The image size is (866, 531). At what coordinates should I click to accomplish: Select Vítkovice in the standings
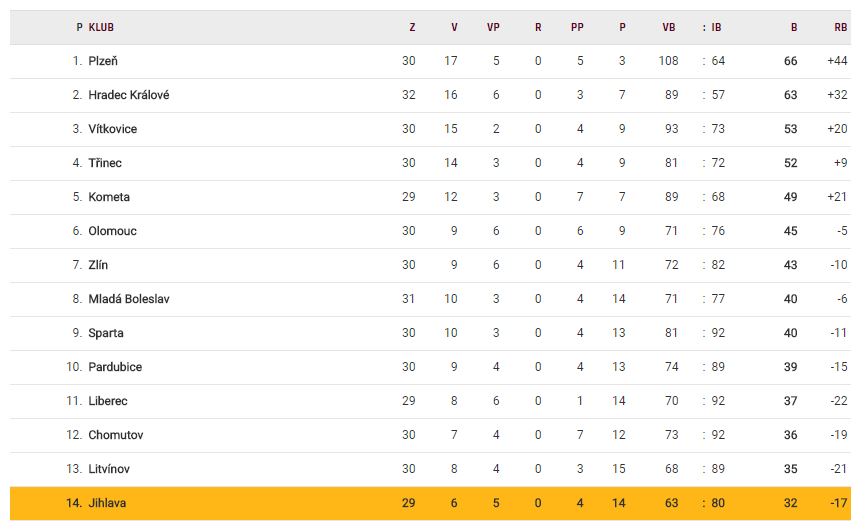tap(112, 129)
